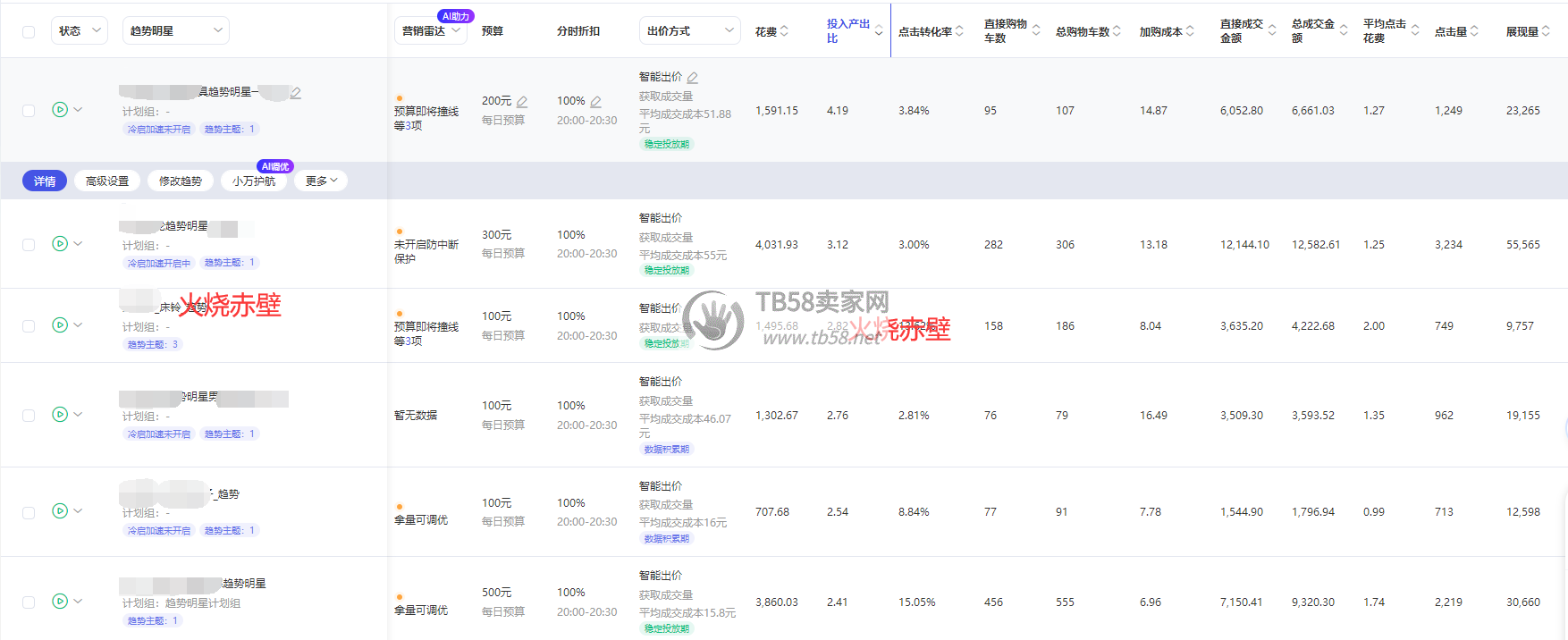This screenshot has width=1568, height=640.
Task: Sort the table by 花费 column
Action: 784,31
